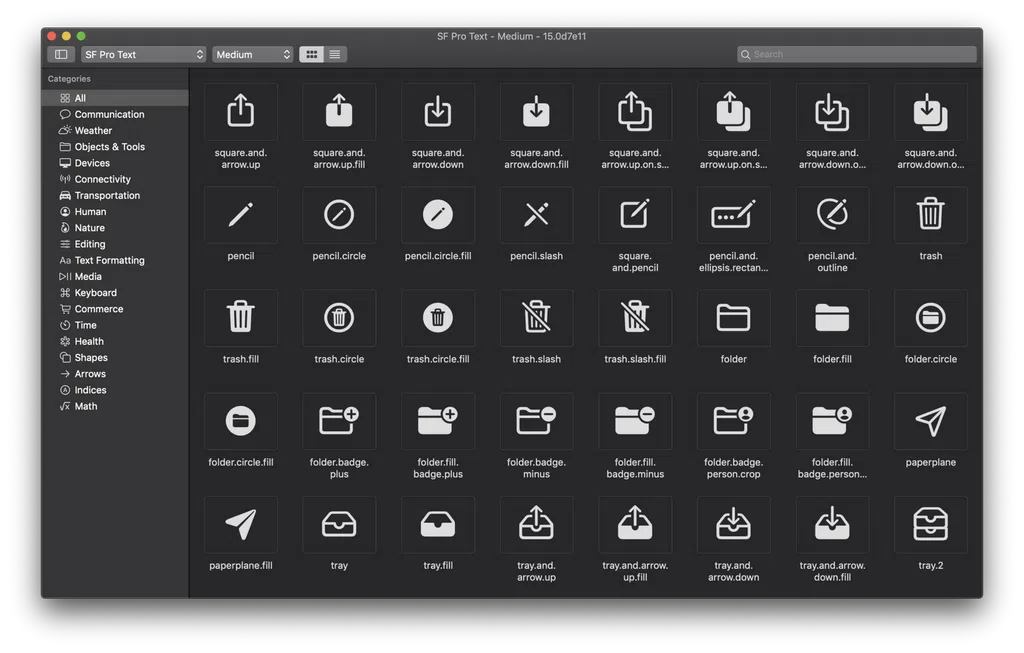Screen dimensions: 1024x653
Task: Select the trash.circle.fill symbol
Action: (x=438, y=318)
